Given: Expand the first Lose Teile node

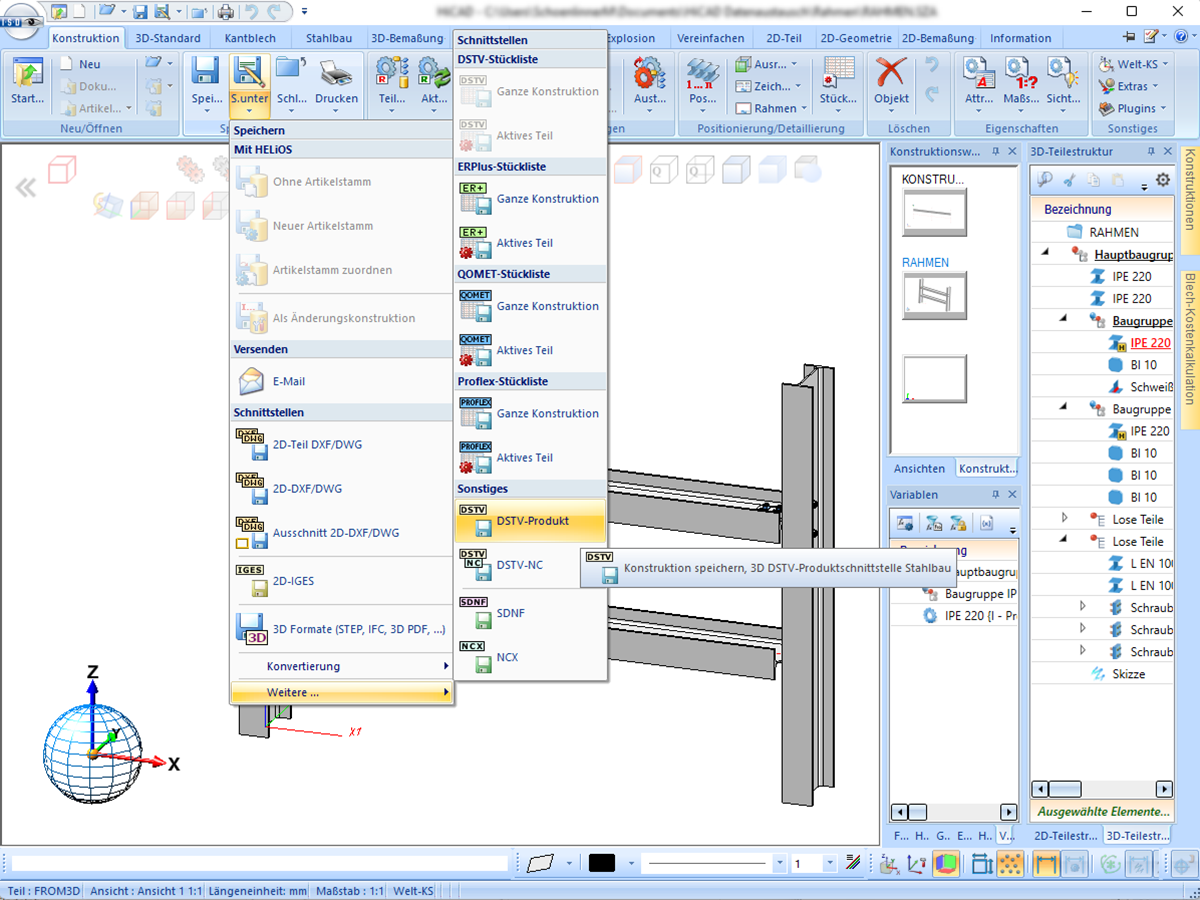Looking at the screenshot, I should [1065, 518].
